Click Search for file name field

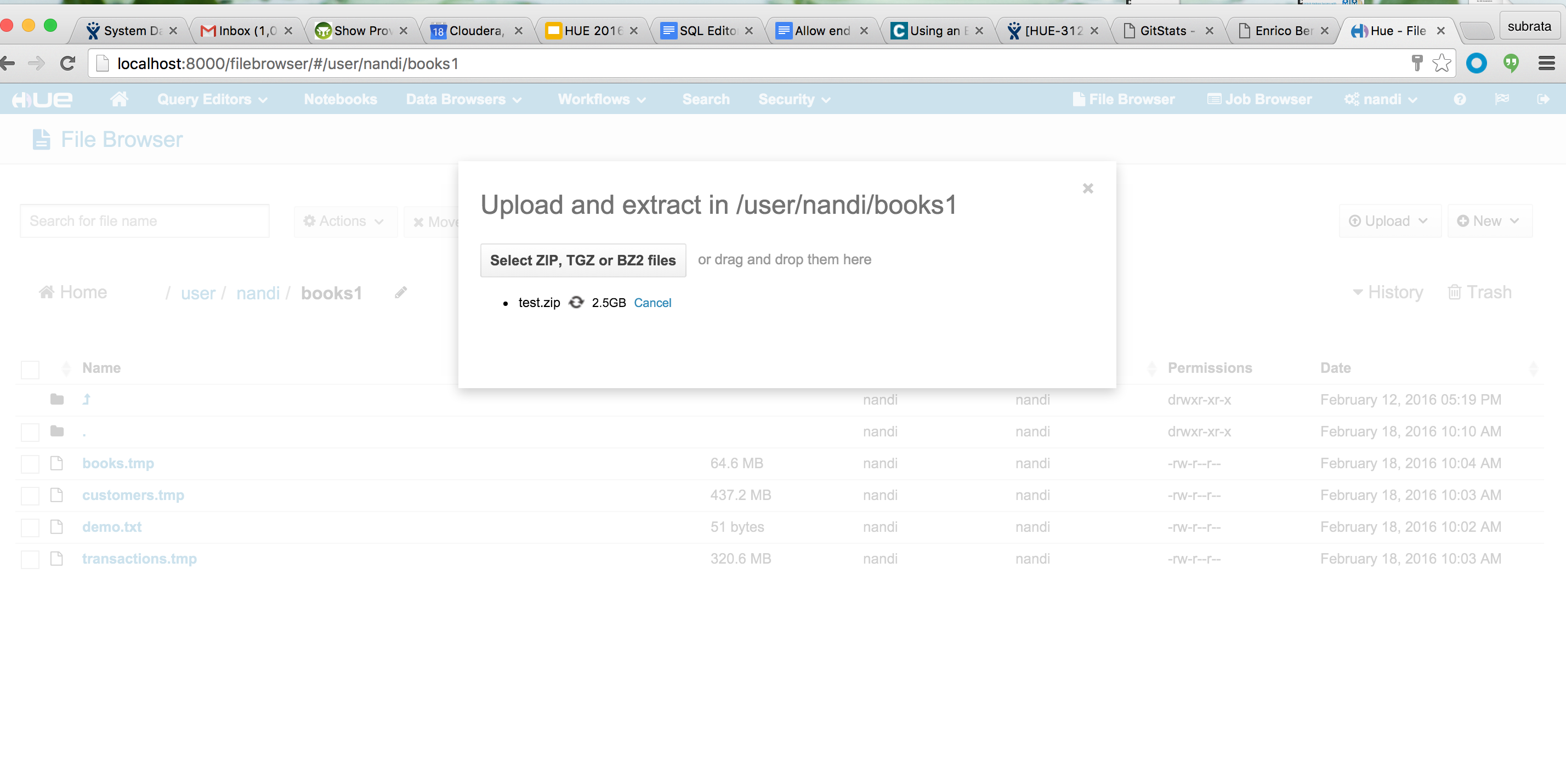[145, 220]
